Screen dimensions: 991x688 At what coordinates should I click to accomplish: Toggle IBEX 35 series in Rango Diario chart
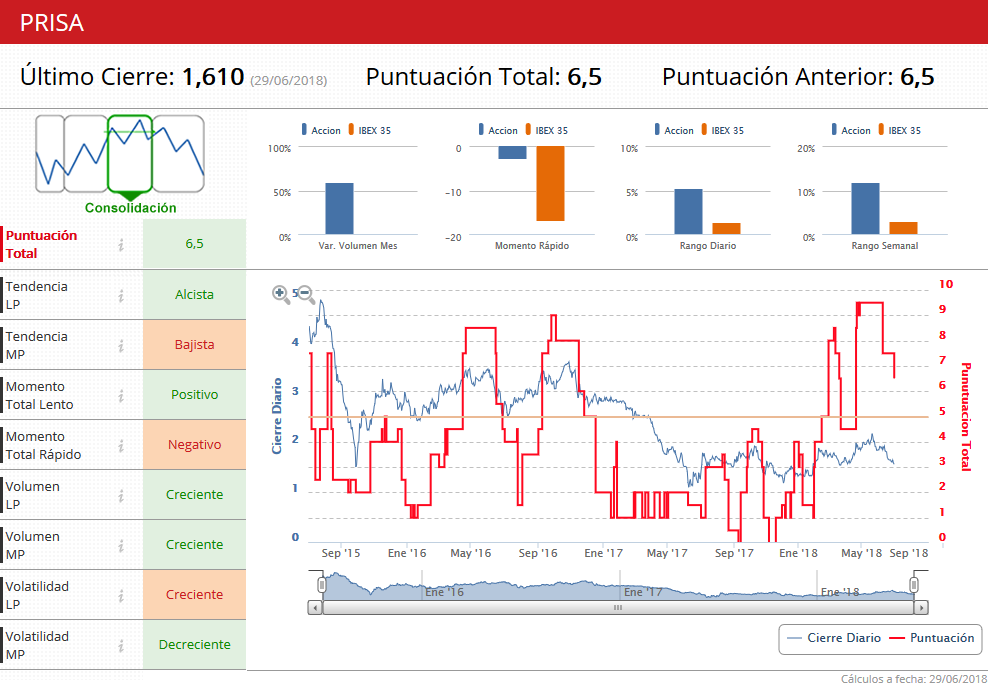pyautogui.click(x=722, y=130)
